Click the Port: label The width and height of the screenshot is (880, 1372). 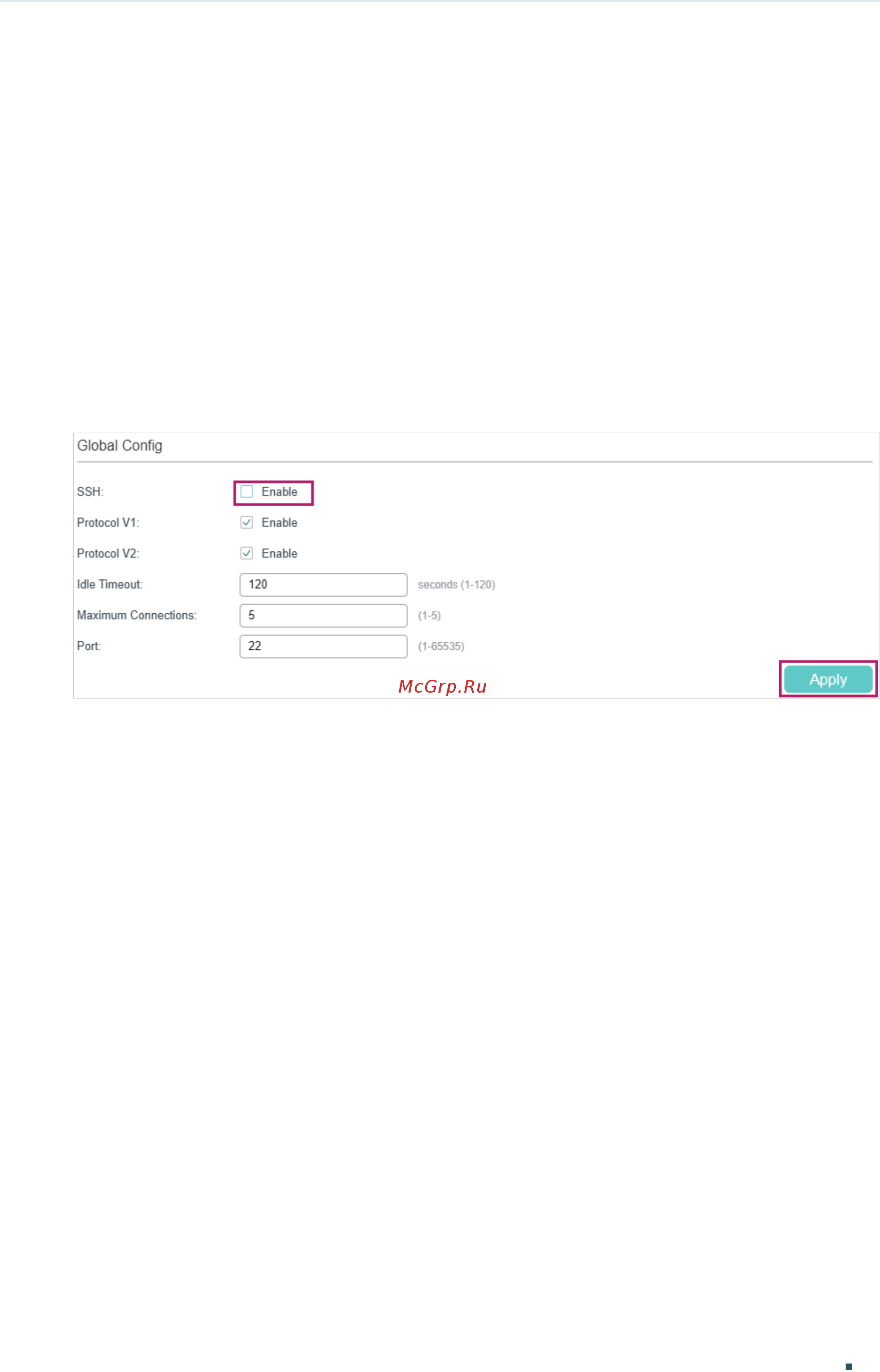click(x=89, y=646)
